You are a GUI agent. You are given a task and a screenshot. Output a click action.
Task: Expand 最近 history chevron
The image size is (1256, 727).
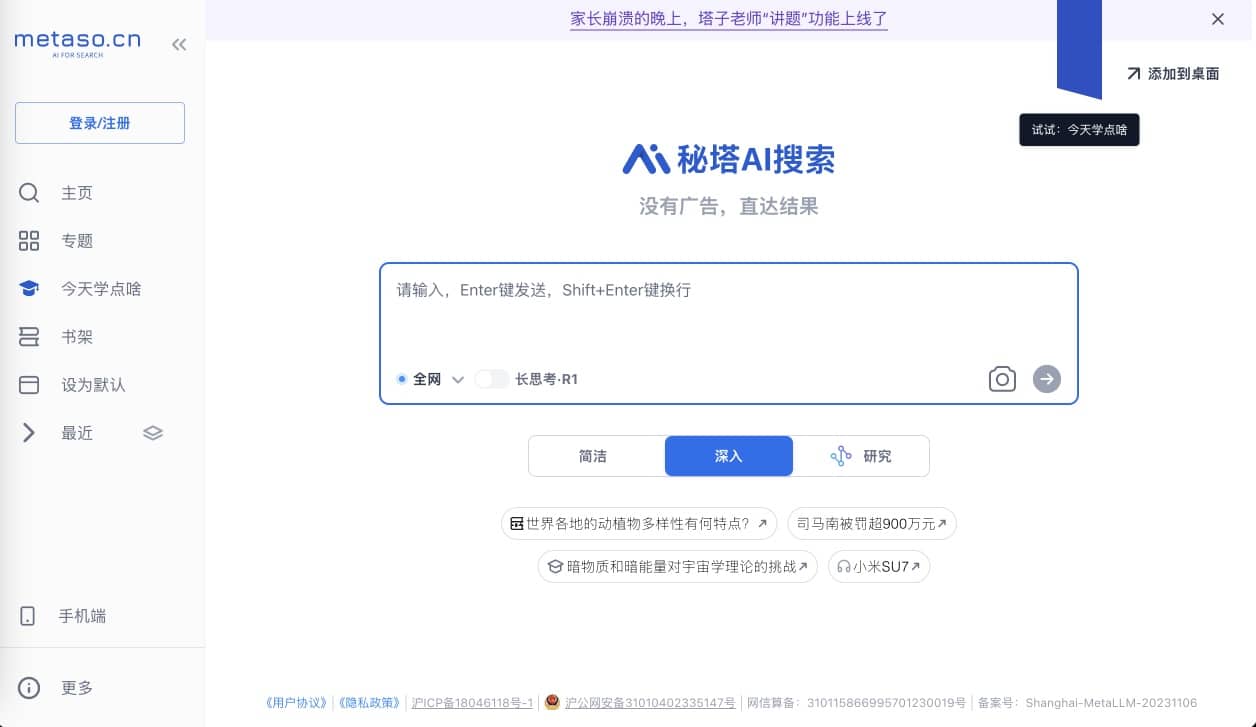tap(29, 433)
